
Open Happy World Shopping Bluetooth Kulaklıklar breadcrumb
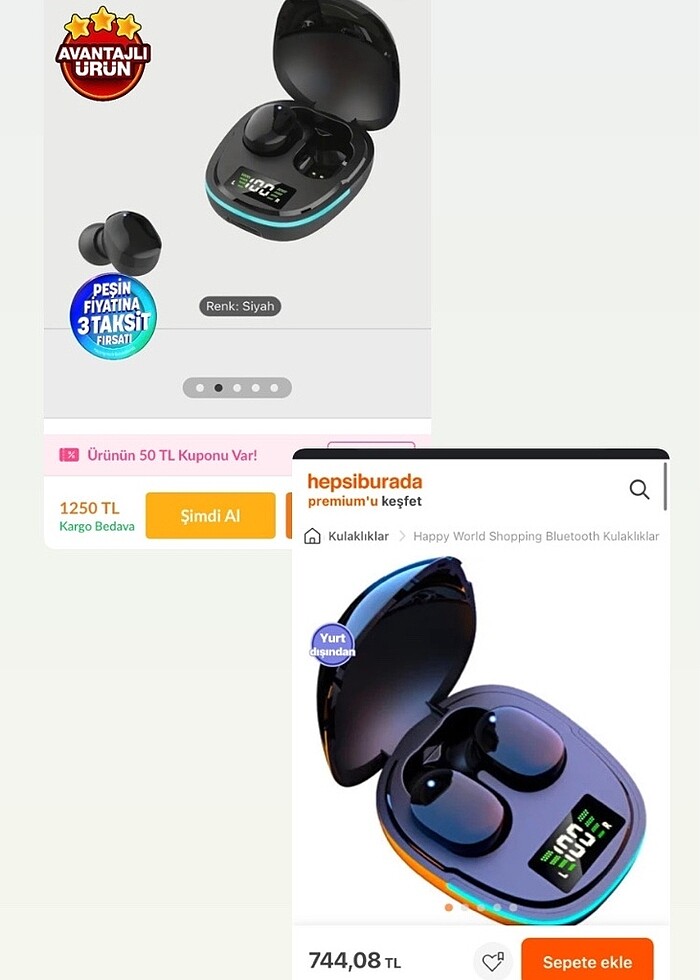tap(536, 536)
